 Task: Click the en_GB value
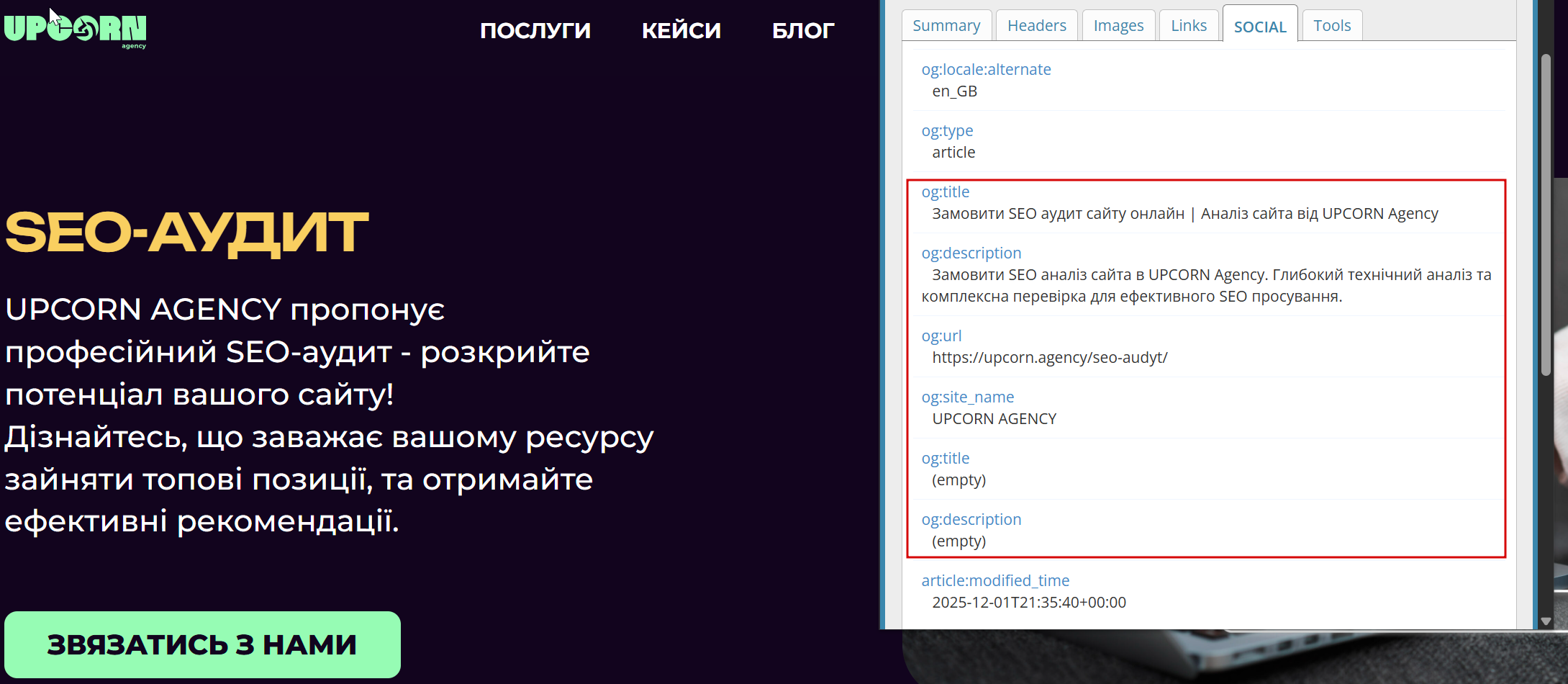954,91
